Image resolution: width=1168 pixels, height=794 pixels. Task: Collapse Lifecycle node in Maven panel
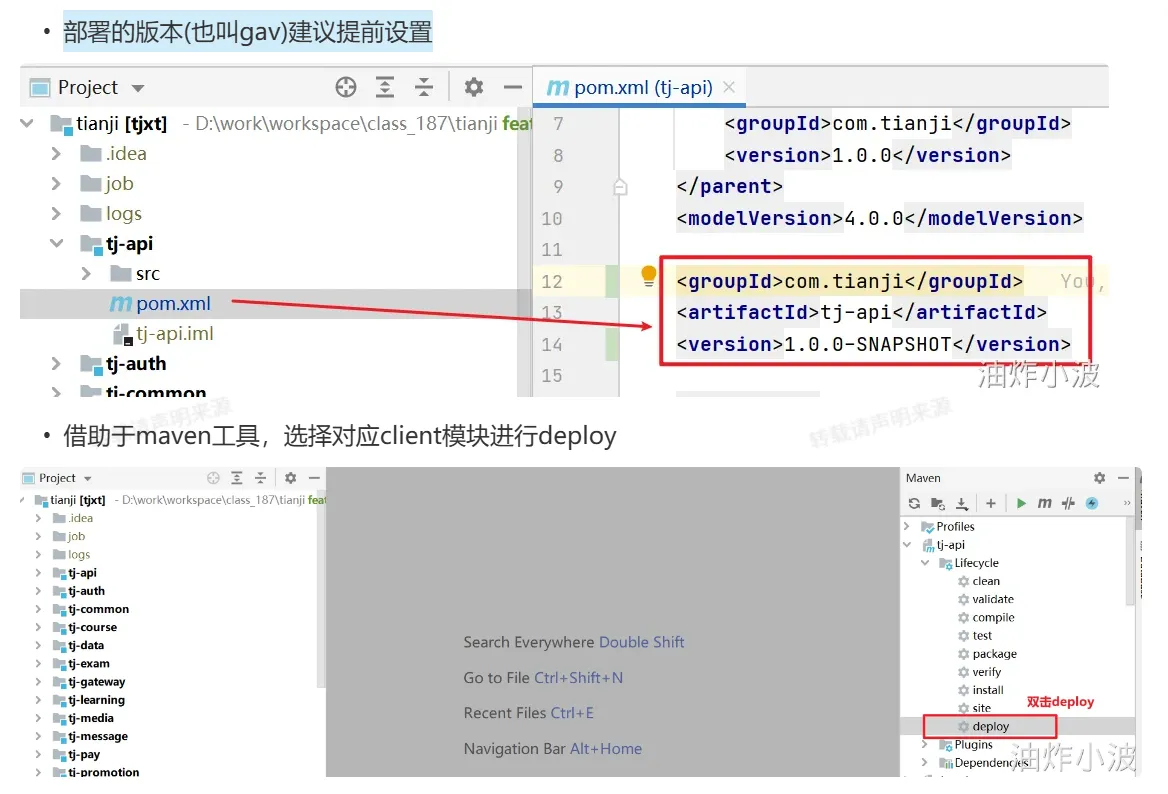tap(924, 562)
